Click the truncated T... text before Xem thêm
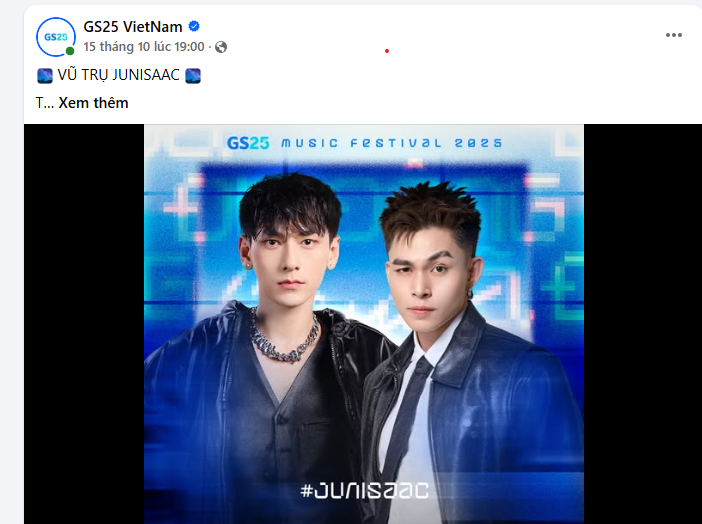 [45, 103]
